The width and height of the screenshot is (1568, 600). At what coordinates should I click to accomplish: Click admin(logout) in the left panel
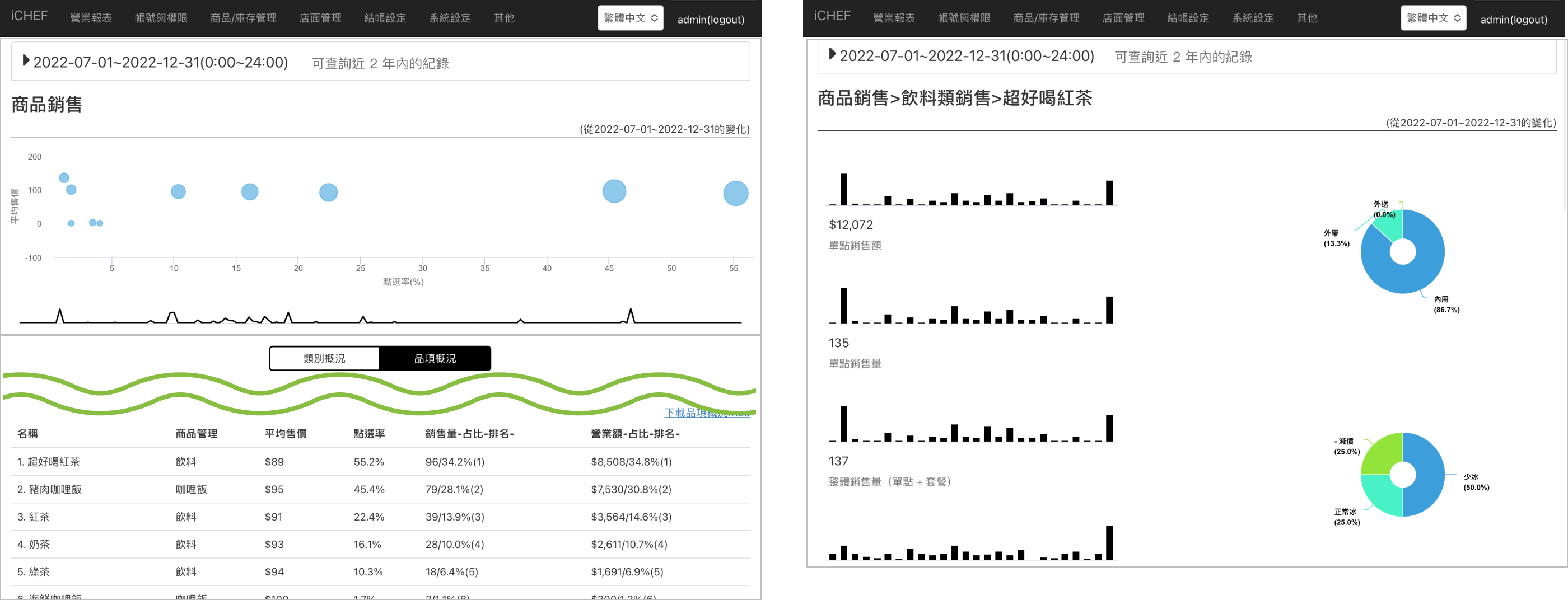pos(710,20)
